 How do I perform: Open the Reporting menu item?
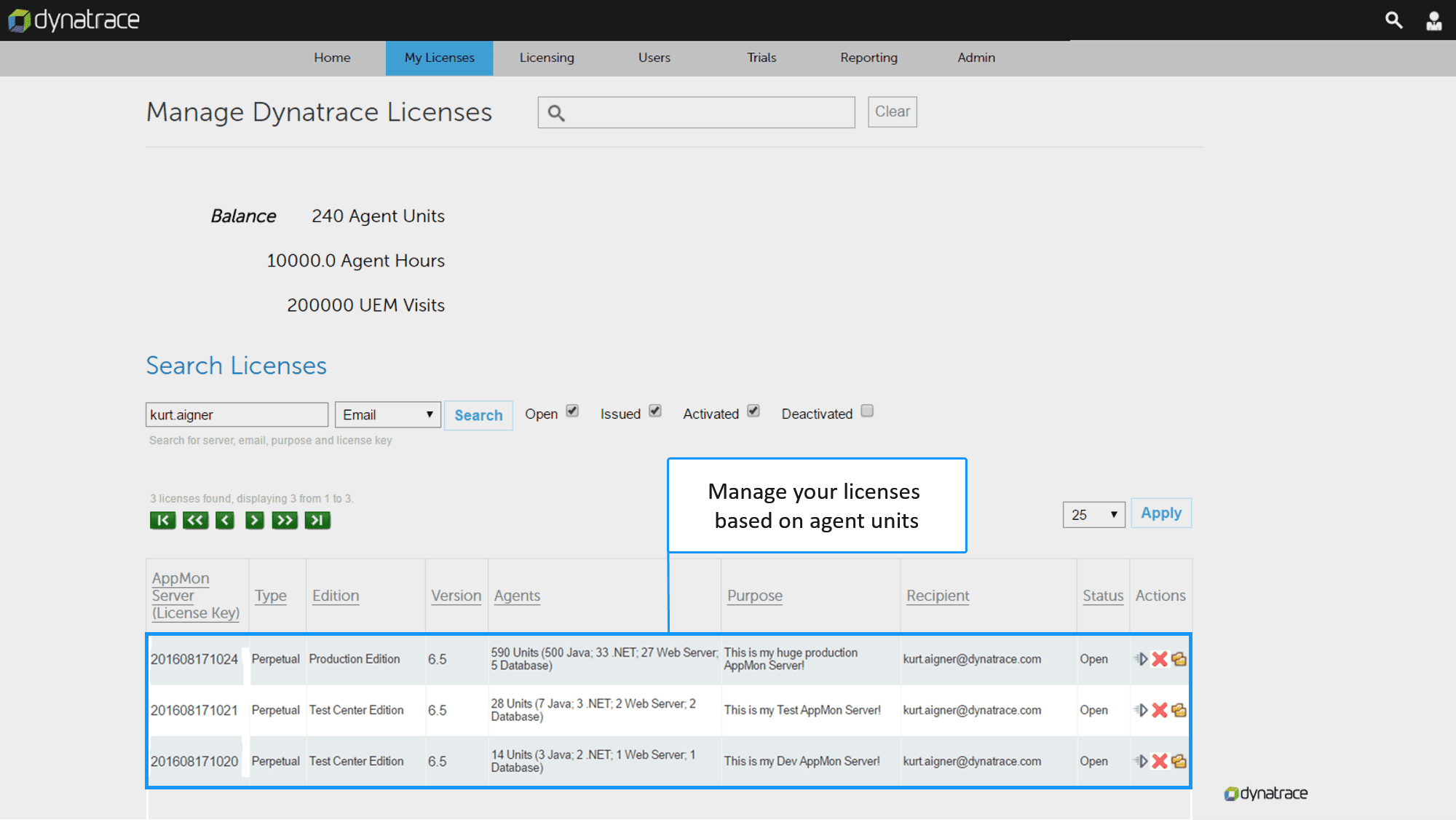(x=869, y=58)
